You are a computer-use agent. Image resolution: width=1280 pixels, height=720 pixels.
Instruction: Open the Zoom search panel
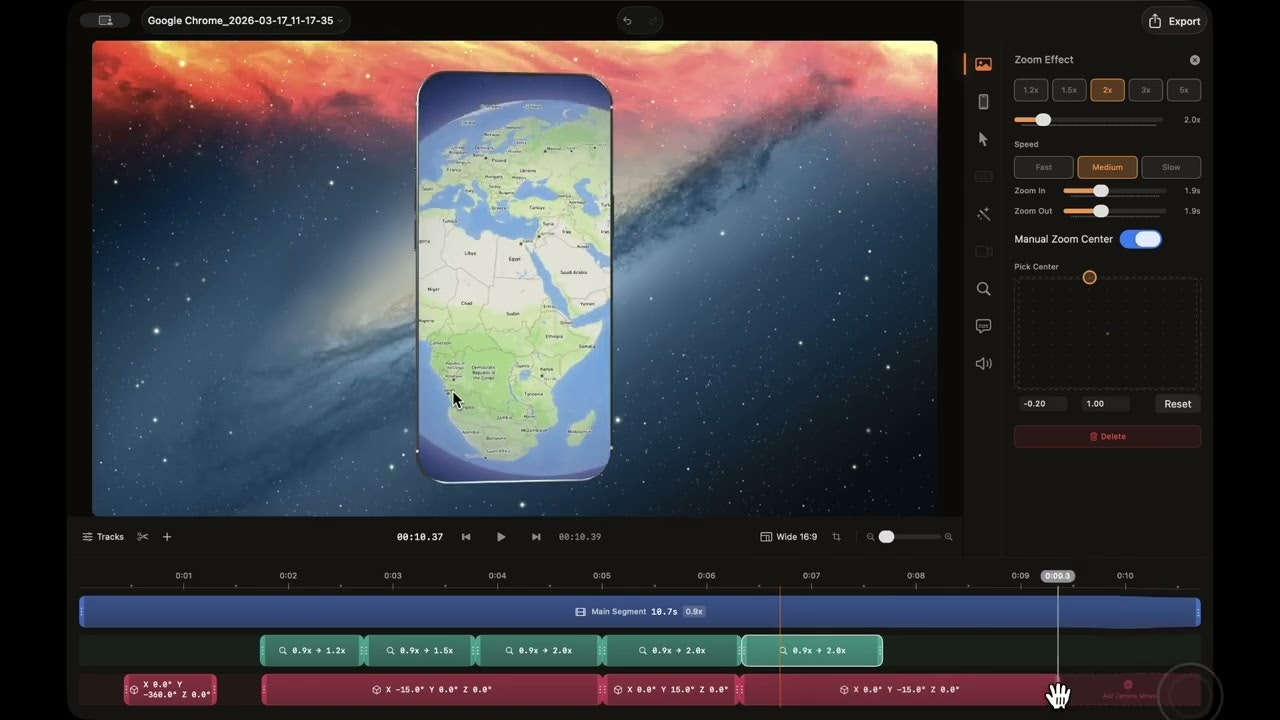coord(983,288)
